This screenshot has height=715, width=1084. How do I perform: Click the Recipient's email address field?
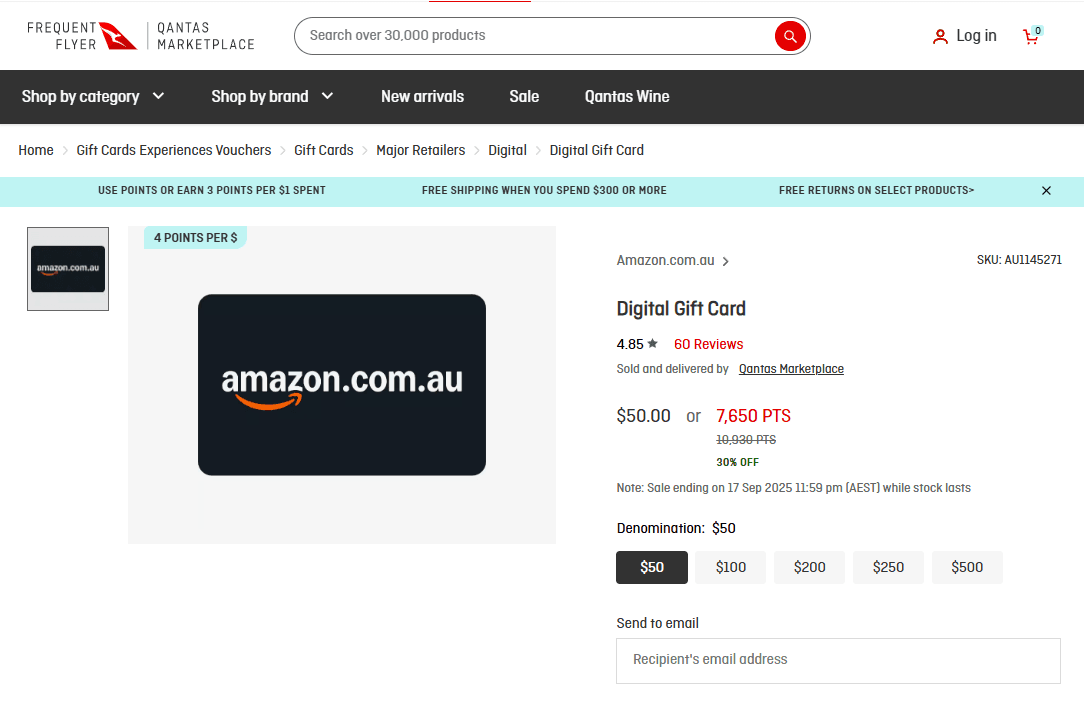[838, 660]
